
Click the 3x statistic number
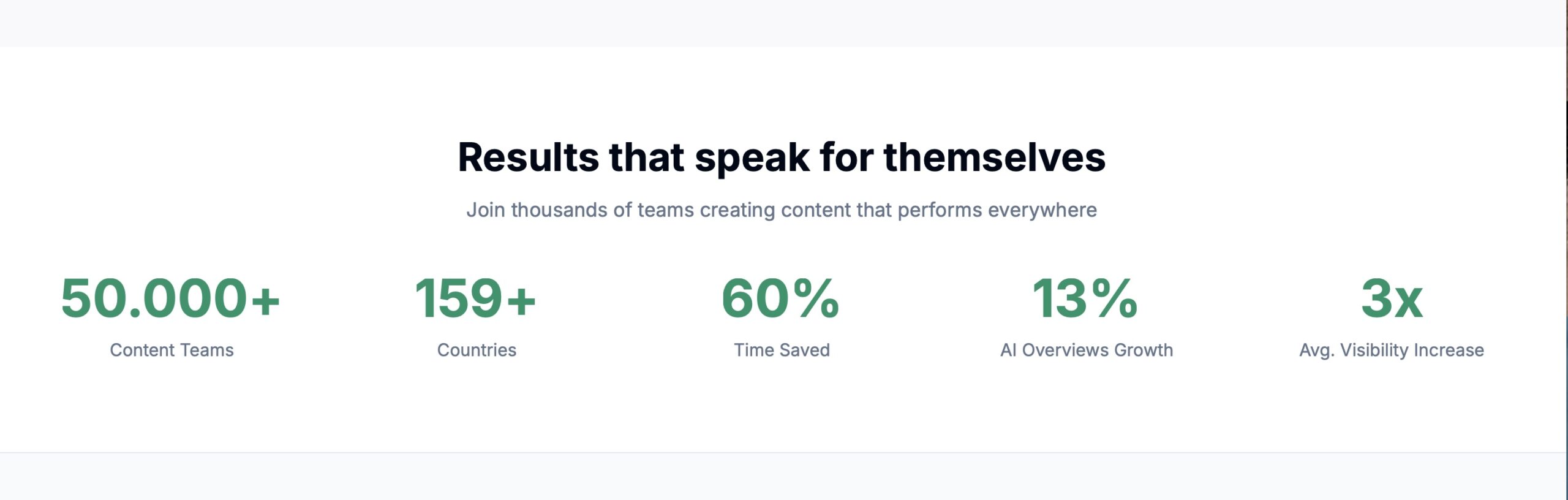coord(1392,298)
